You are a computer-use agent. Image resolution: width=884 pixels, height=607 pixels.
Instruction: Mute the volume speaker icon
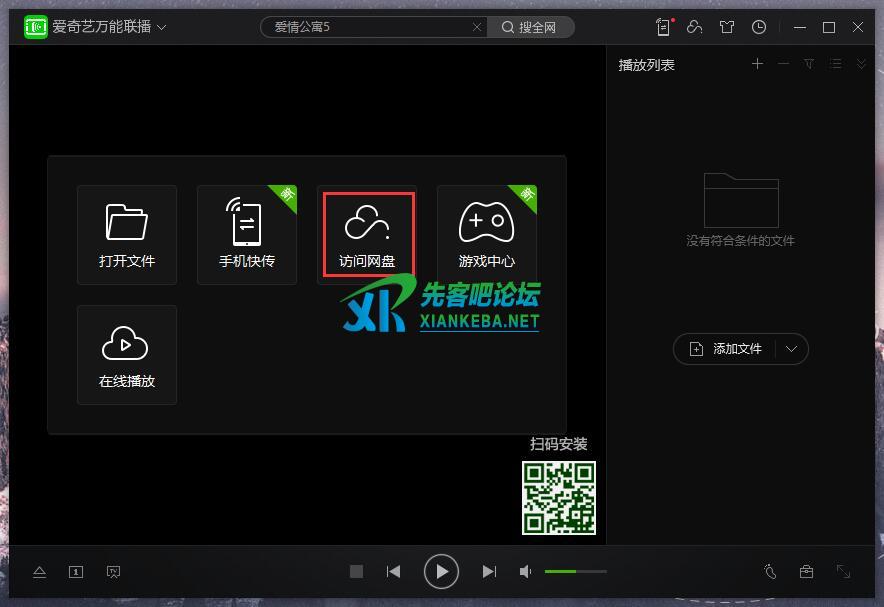click(x=526, y=572)
